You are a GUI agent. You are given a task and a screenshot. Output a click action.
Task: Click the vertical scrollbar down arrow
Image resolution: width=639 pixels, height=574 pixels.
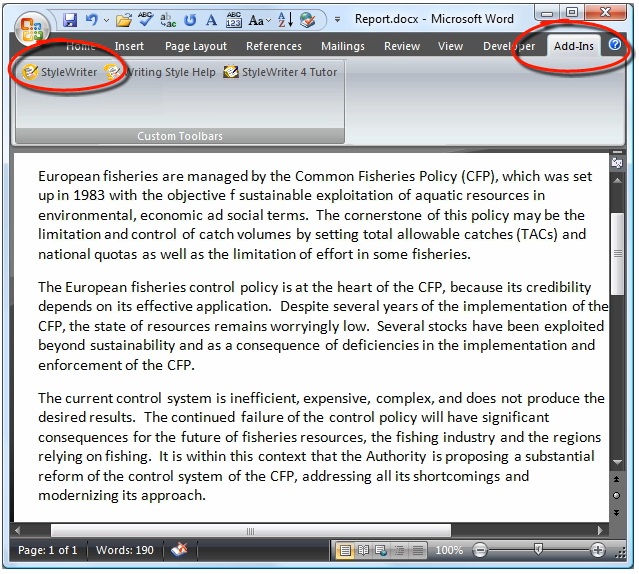click(617, 462)
